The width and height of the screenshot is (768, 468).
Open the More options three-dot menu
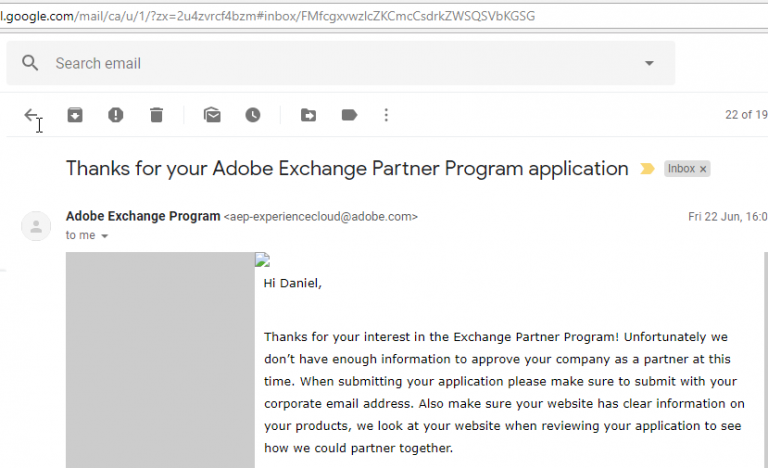[x=386, y=115]
